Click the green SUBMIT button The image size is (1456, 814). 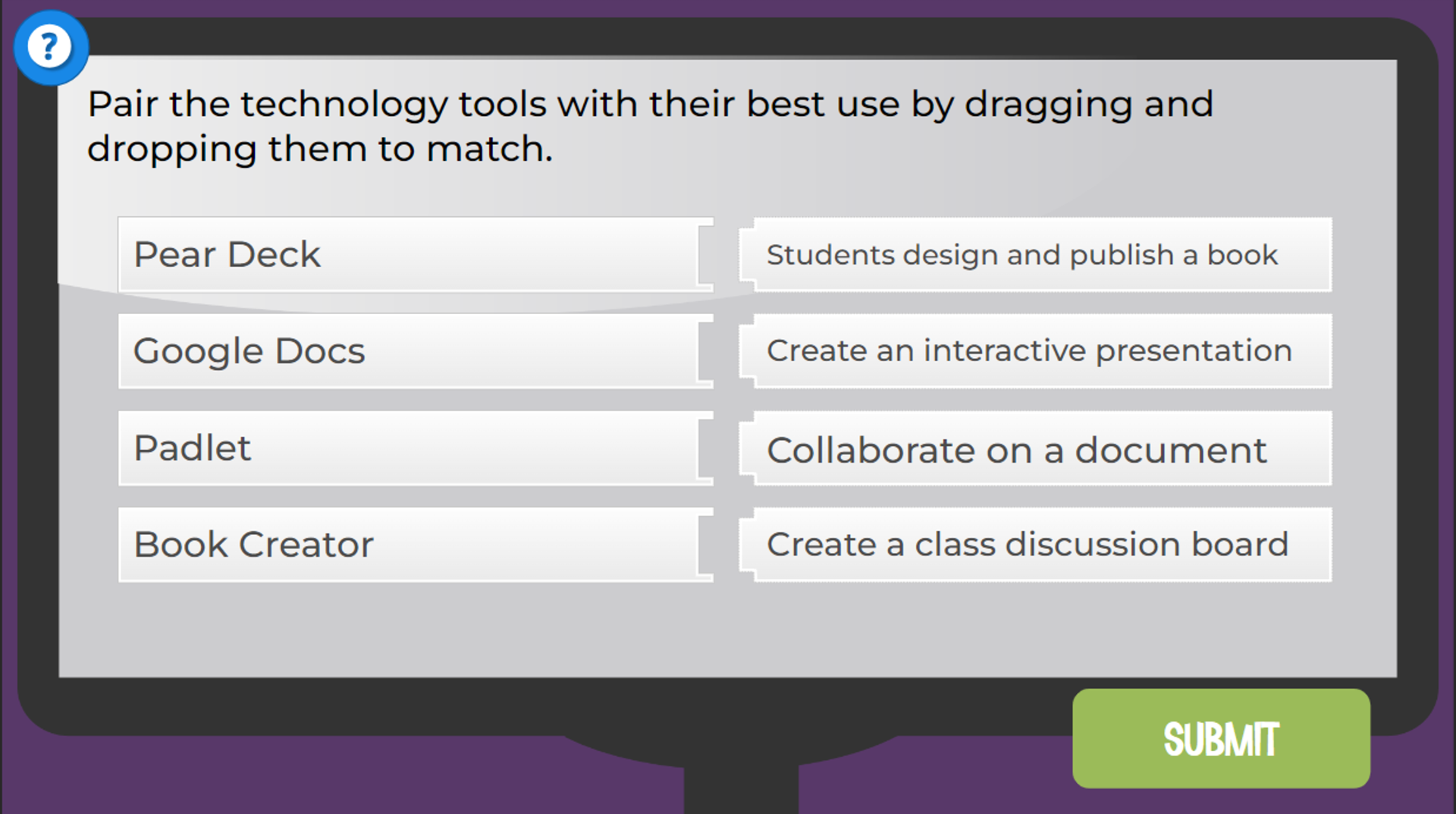(x=1221, y=738)
